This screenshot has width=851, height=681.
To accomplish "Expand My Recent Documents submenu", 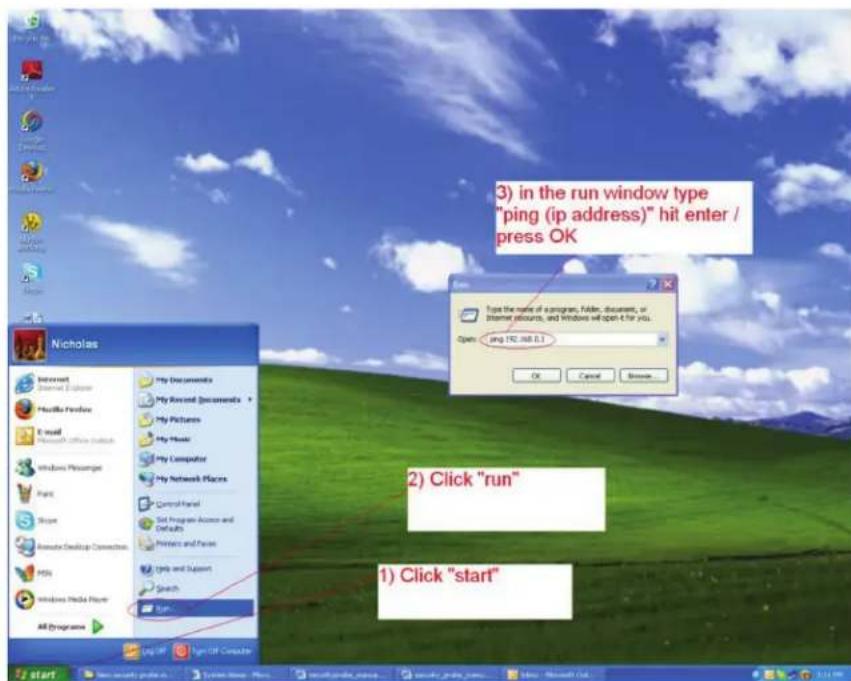I will (195, 400).
